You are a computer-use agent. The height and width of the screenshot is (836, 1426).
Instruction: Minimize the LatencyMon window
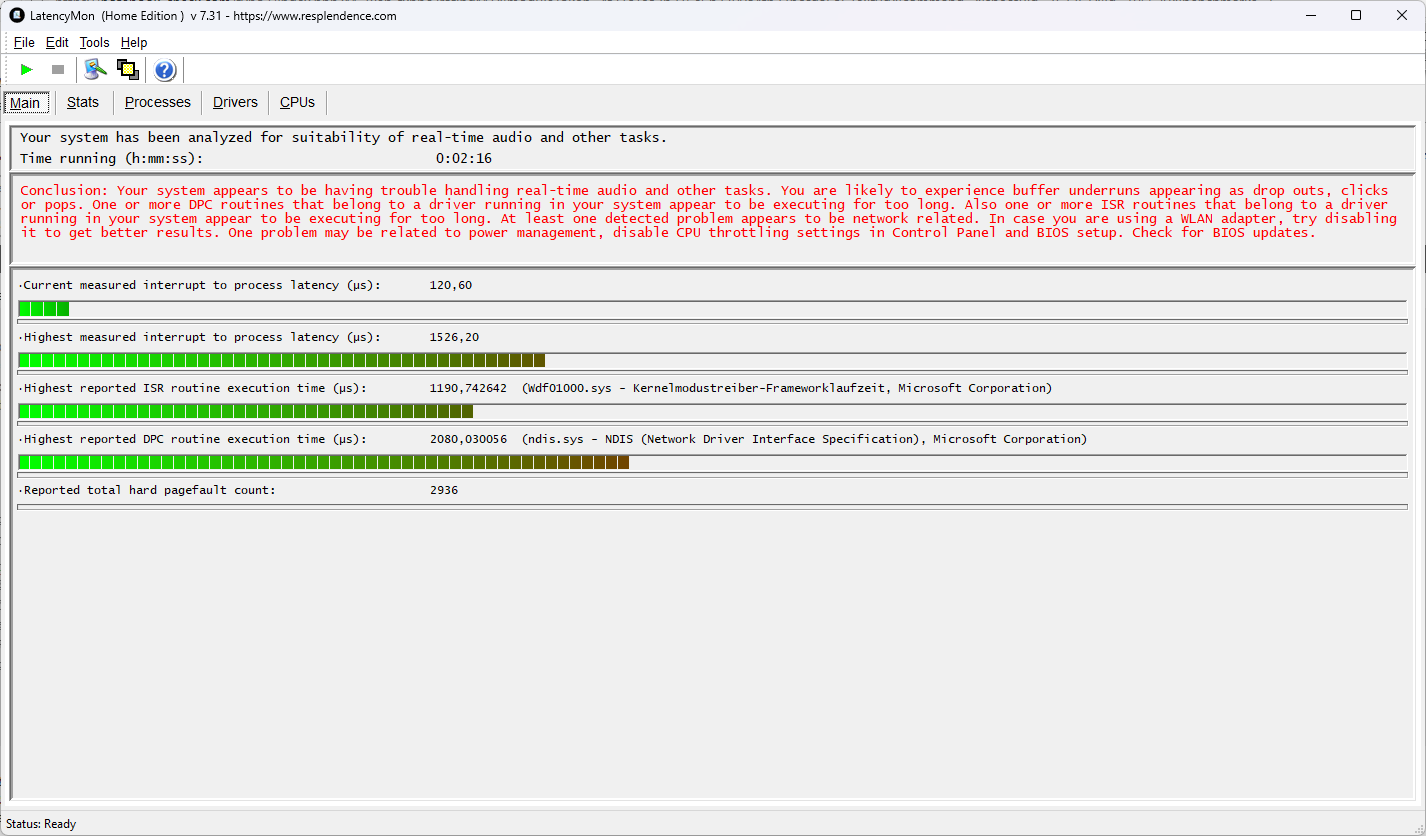[1310, 15]
